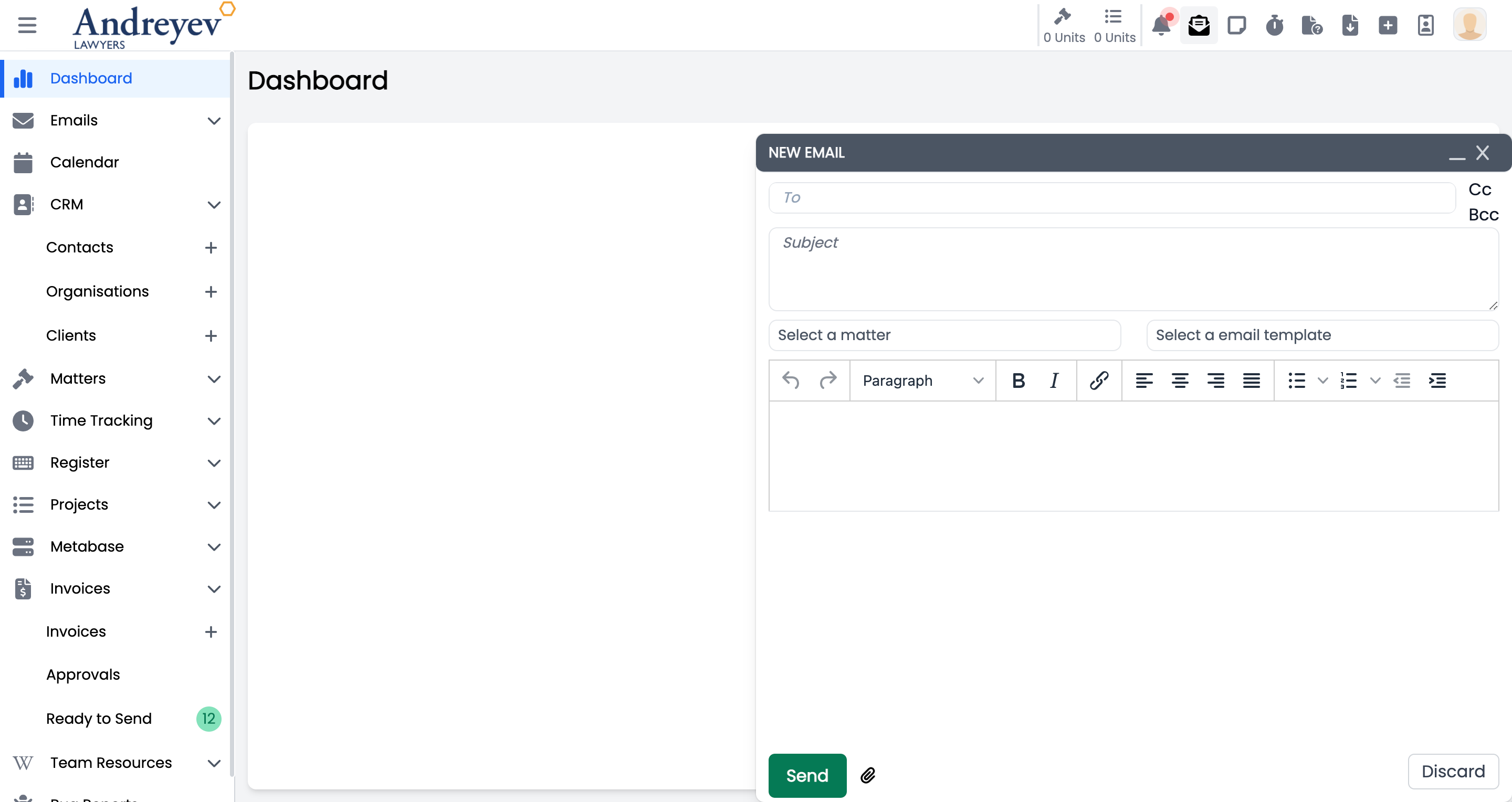Click the attachment paperclip icon

tap(867, 776)
